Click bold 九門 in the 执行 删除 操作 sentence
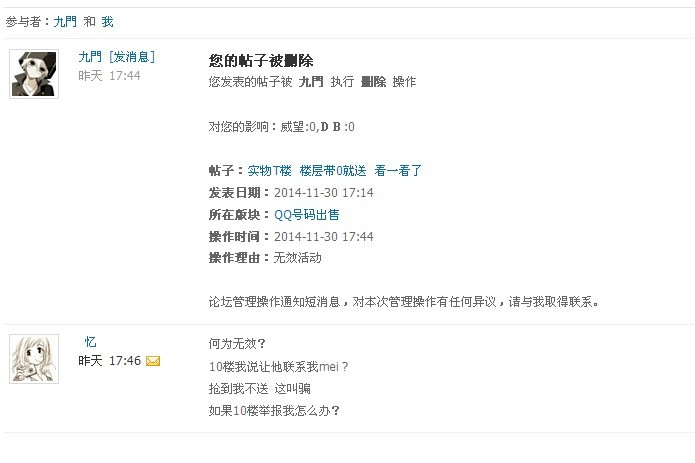The image size is (695, 463). [311, 82]
